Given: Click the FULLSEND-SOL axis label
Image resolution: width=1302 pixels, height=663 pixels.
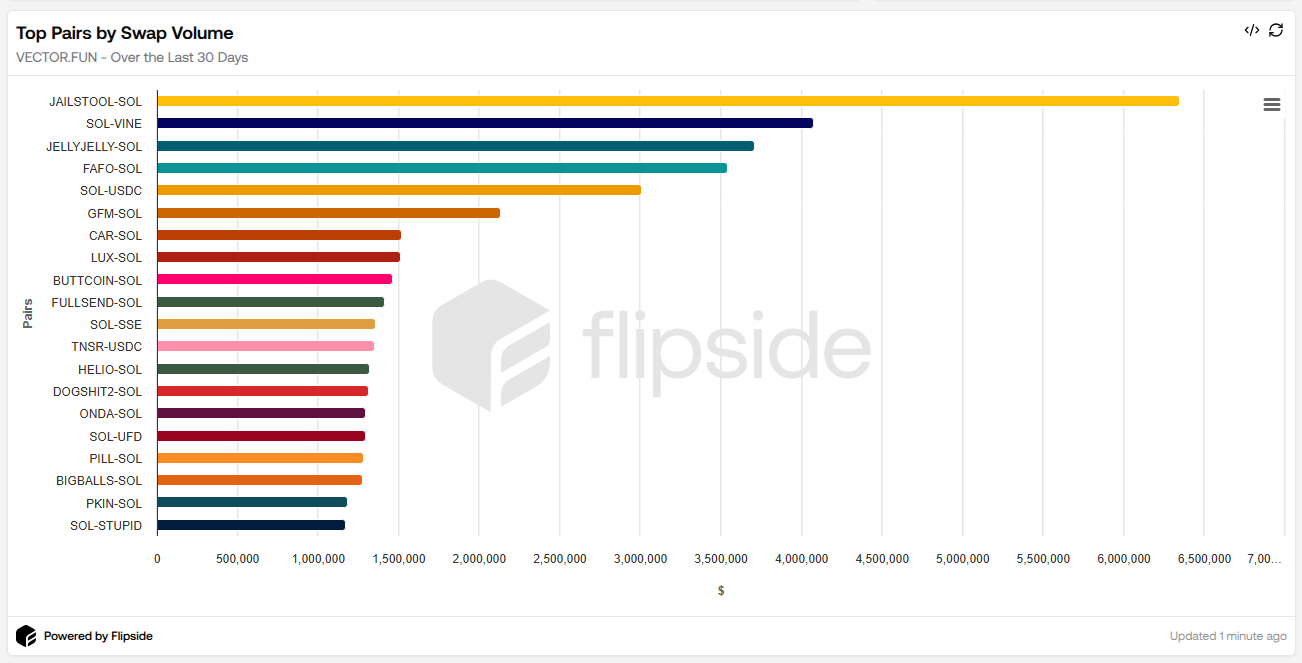Looking at the screenshot, I should pos(96,302).
